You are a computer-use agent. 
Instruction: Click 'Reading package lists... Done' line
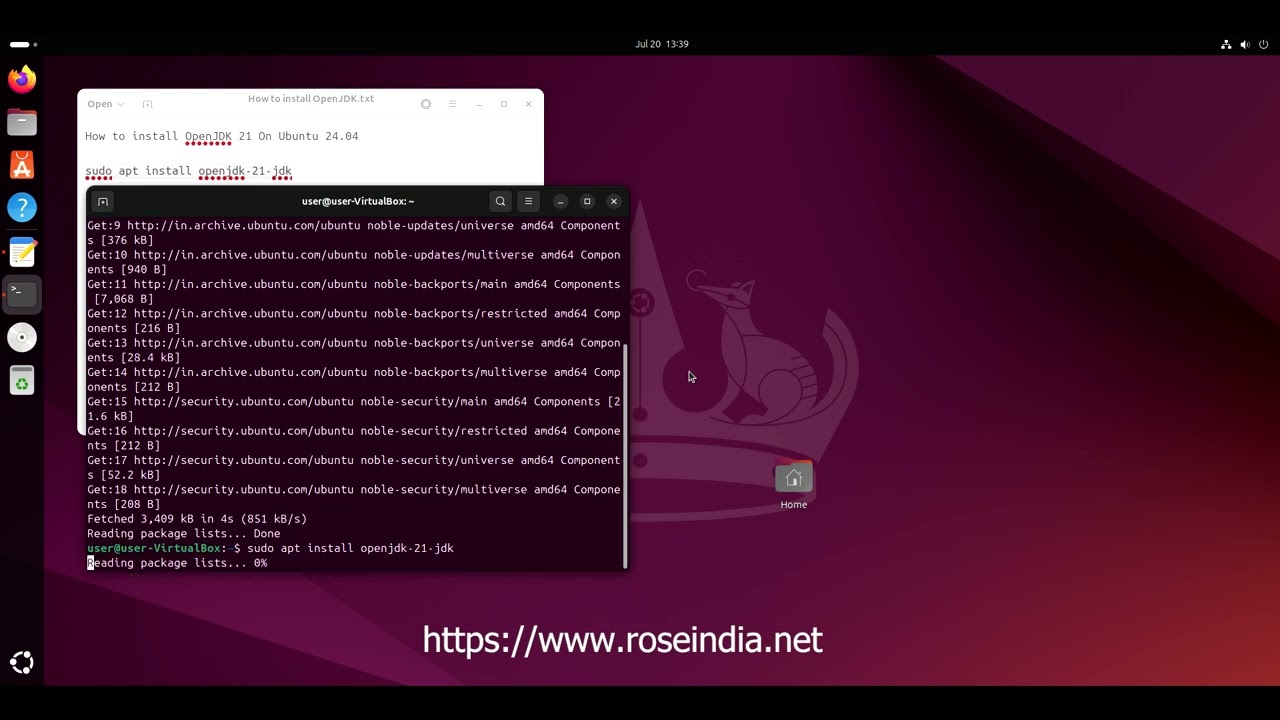(184, 534)
